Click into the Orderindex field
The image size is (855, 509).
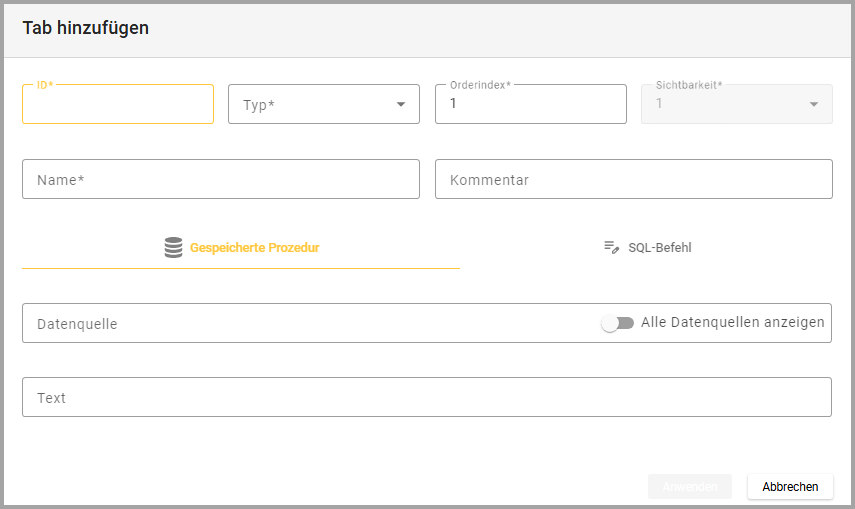530,105
